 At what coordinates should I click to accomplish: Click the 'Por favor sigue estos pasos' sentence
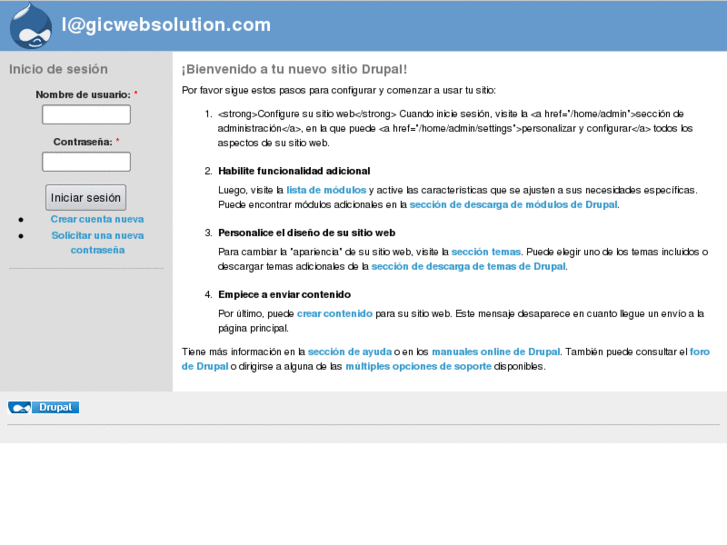point(338,90)
